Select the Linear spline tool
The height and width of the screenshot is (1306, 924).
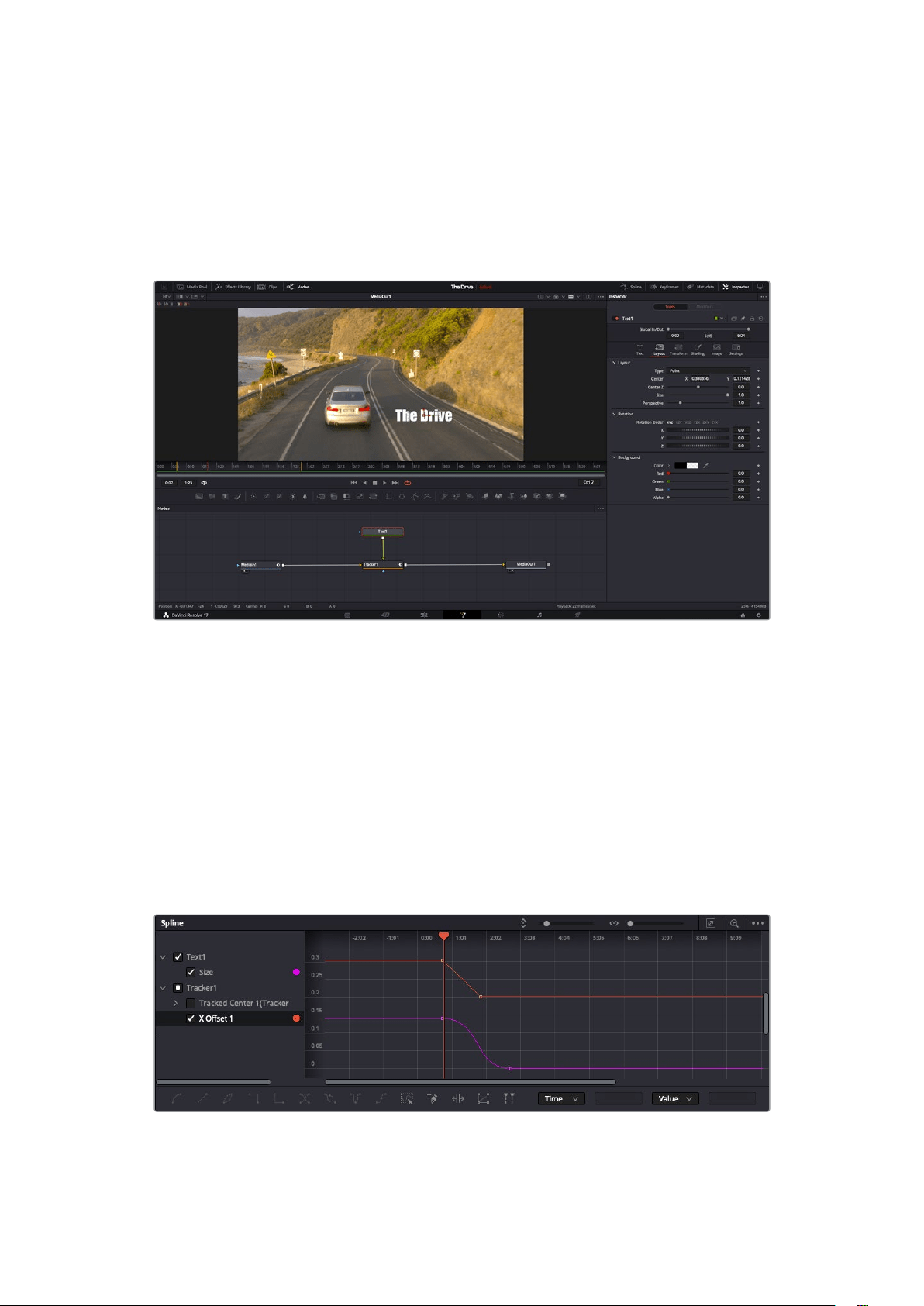tap(202, 1098)
